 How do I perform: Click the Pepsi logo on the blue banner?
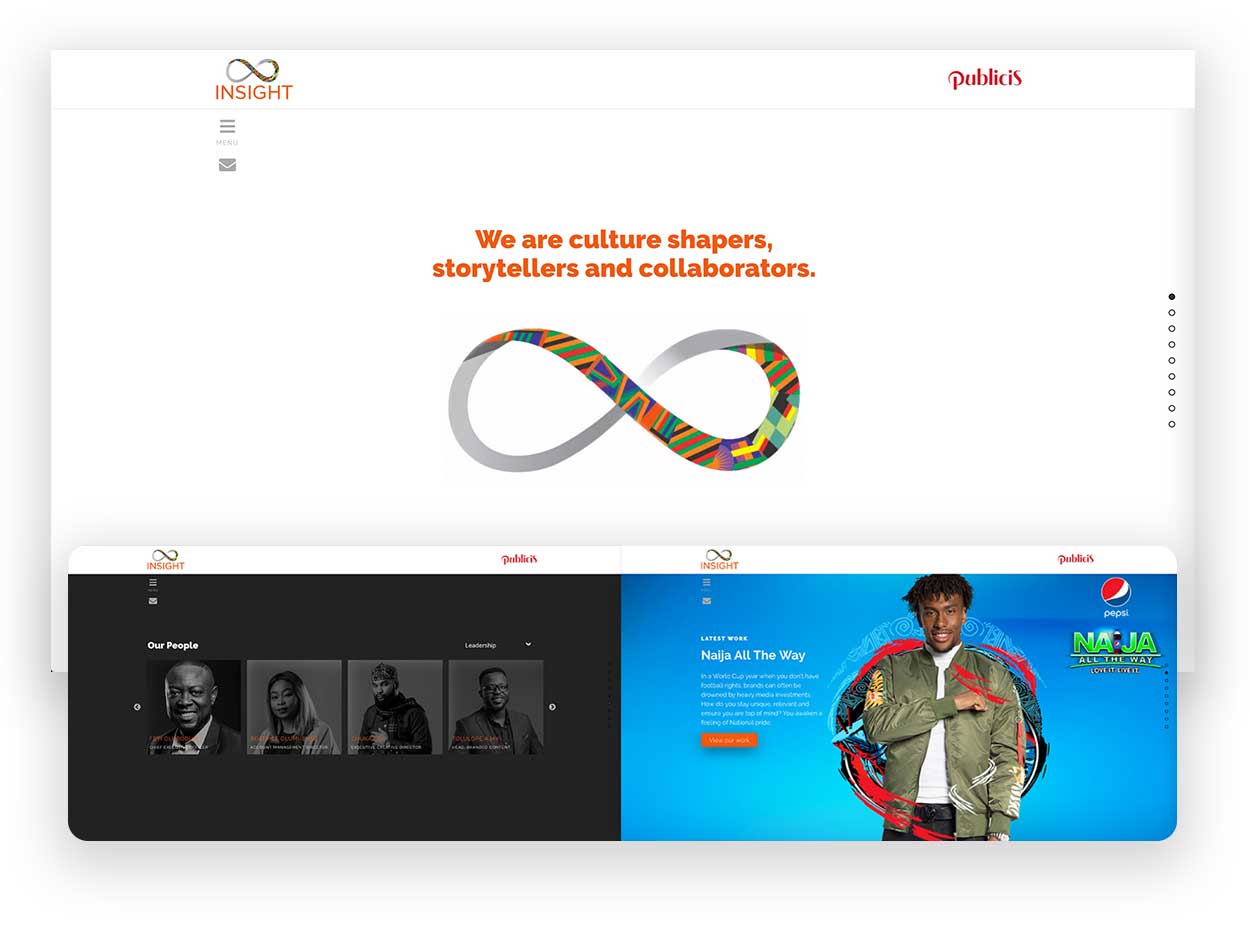(x=1116, y=597)
